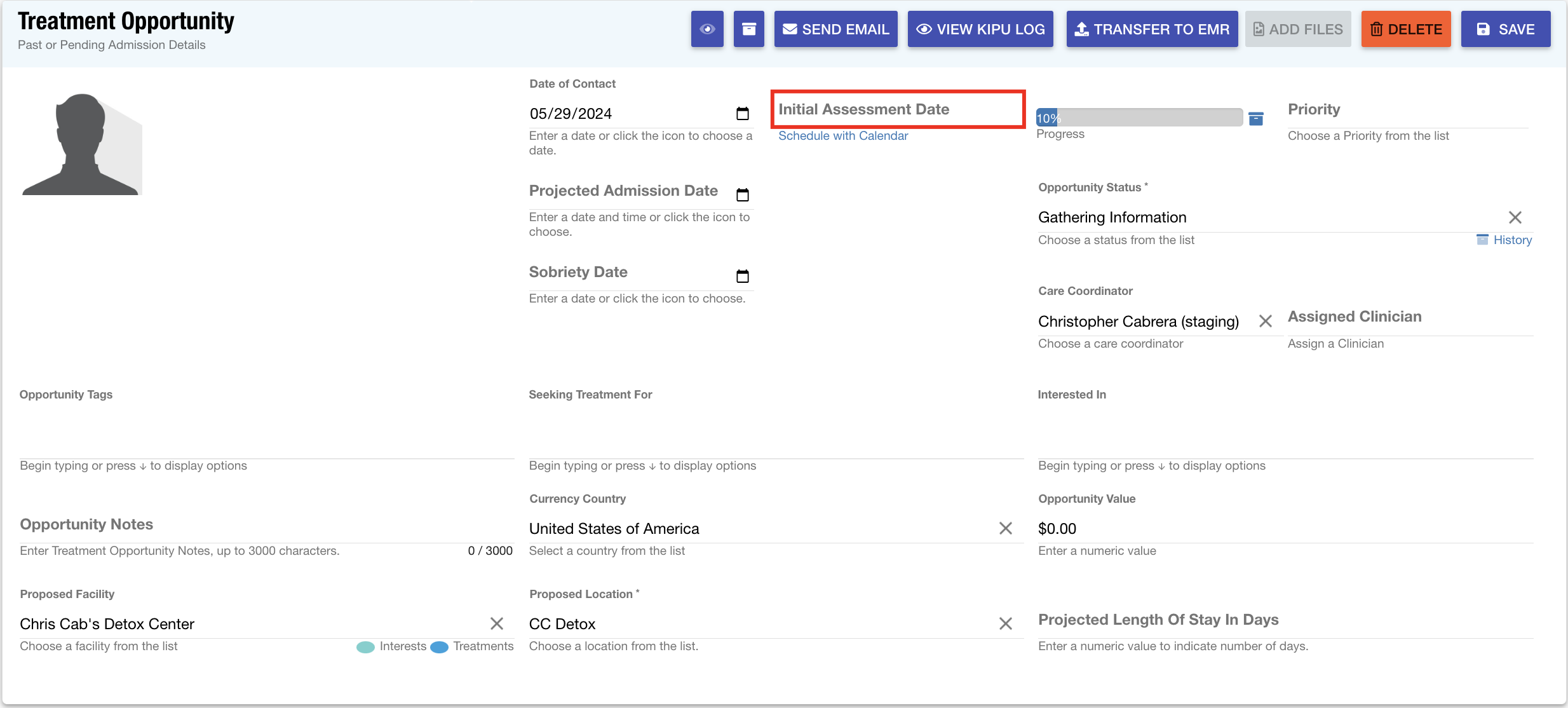The image size is (1568, 708).
Task: Clear Chris Cab's Detox Center facility
Action: [x=496, y=624]
